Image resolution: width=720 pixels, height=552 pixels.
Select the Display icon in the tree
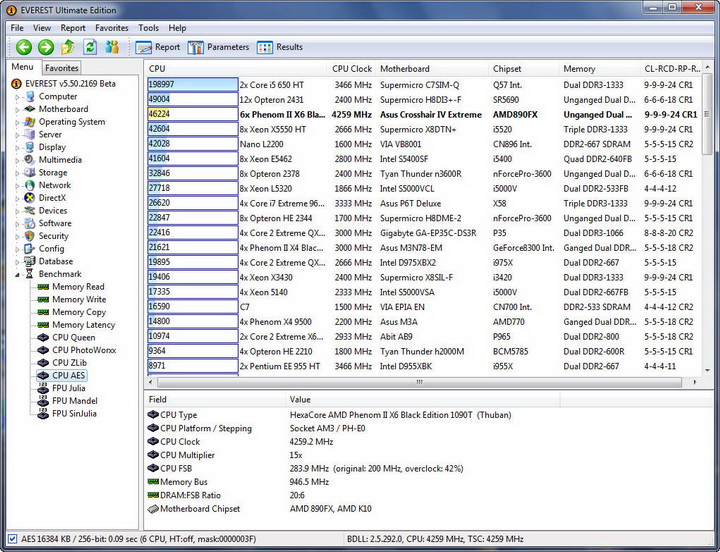[x=30, y=147]
